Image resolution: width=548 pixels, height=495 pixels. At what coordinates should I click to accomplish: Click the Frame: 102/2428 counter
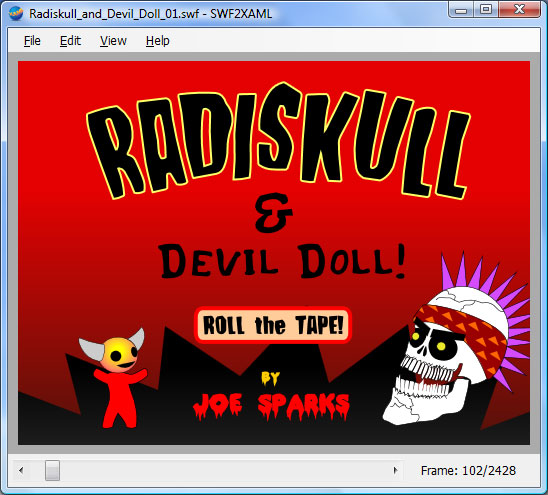click(x=468, y=471)
